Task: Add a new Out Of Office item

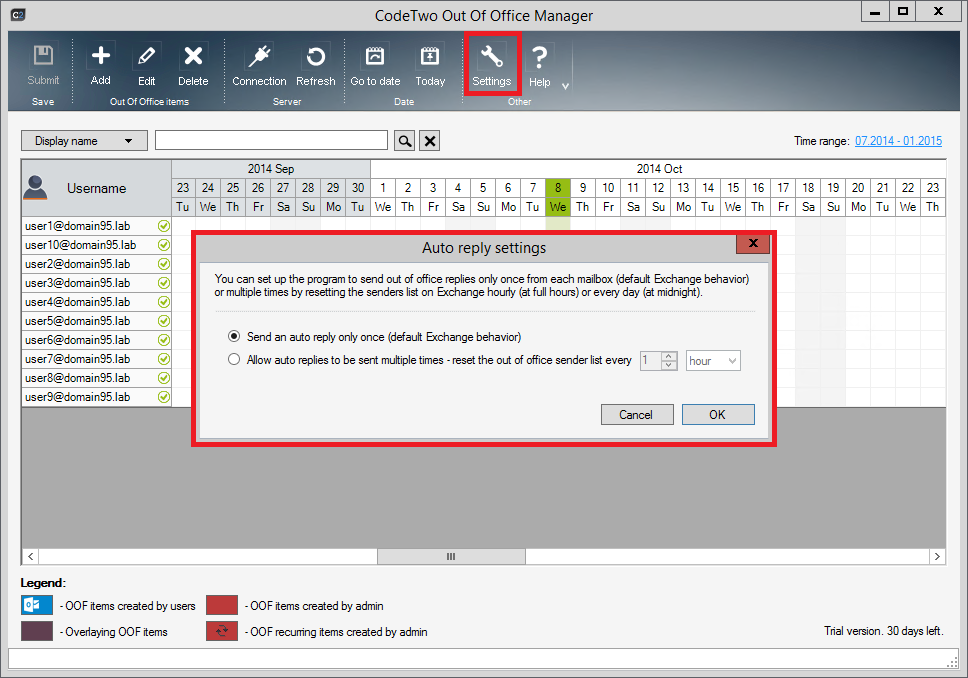Action: [101, 64]
